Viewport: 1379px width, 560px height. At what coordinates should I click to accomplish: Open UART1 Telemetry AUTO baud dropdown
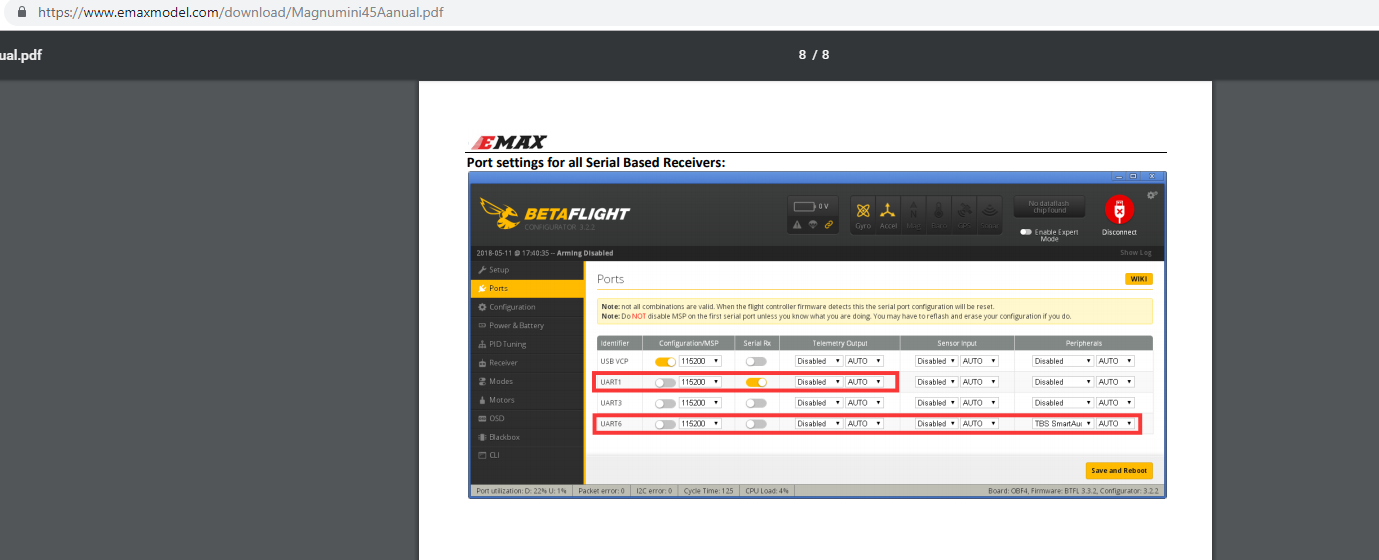coord(864,382)
